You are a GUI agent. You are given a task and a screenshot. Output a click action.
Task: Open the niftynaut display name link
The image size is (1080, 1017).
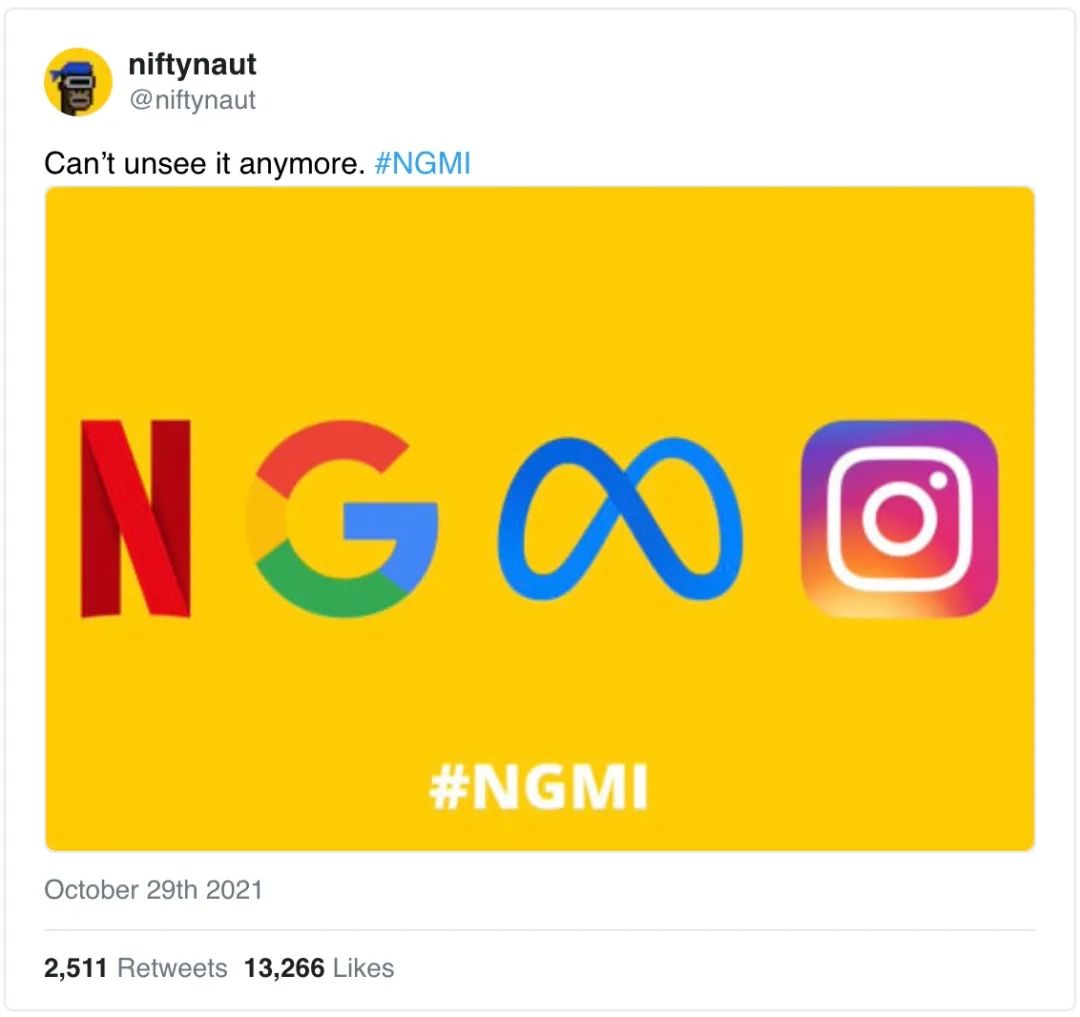tap(192, 65)
